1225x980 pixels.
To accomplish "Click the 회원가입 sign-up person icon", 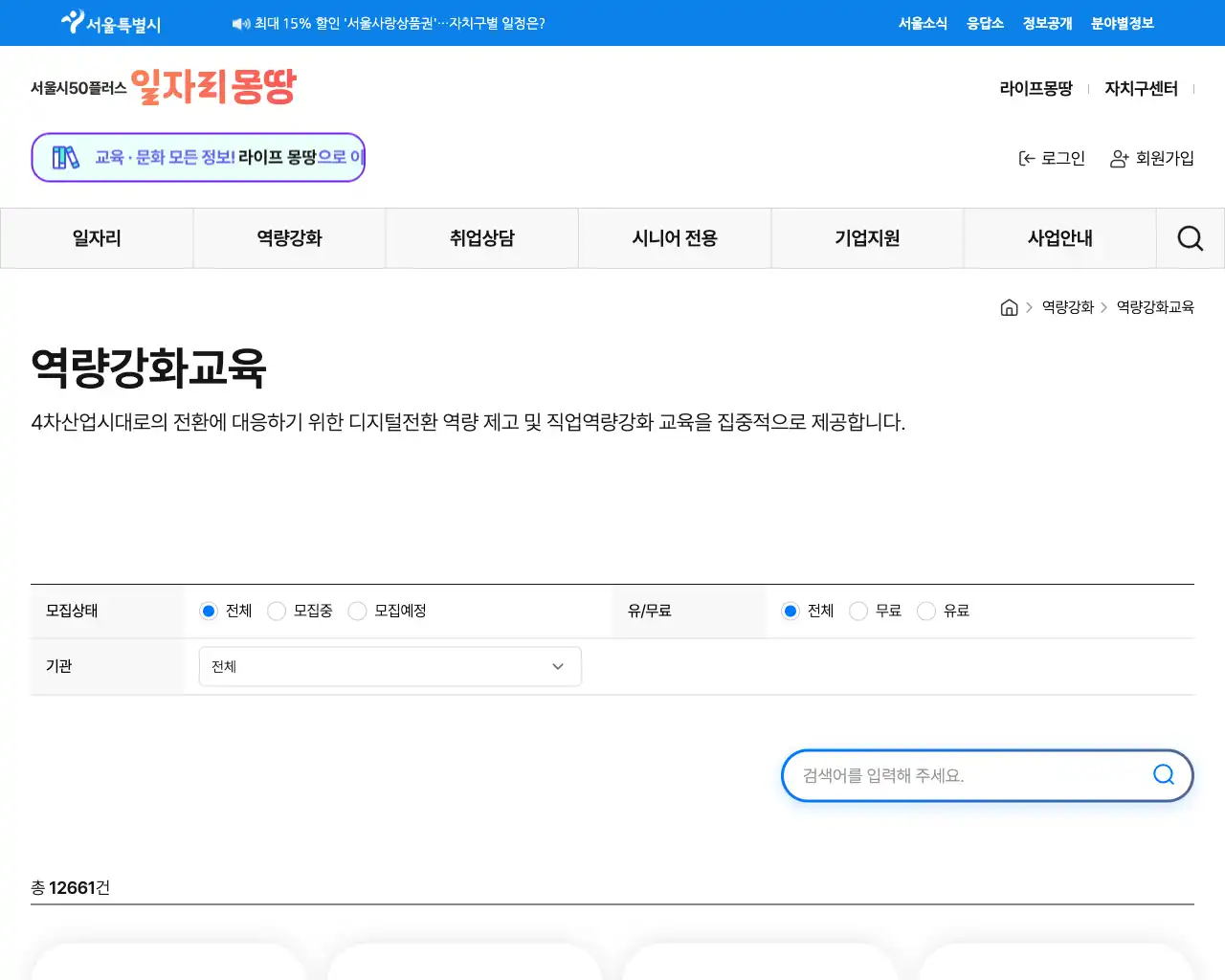I will (x=1118, y=159).
